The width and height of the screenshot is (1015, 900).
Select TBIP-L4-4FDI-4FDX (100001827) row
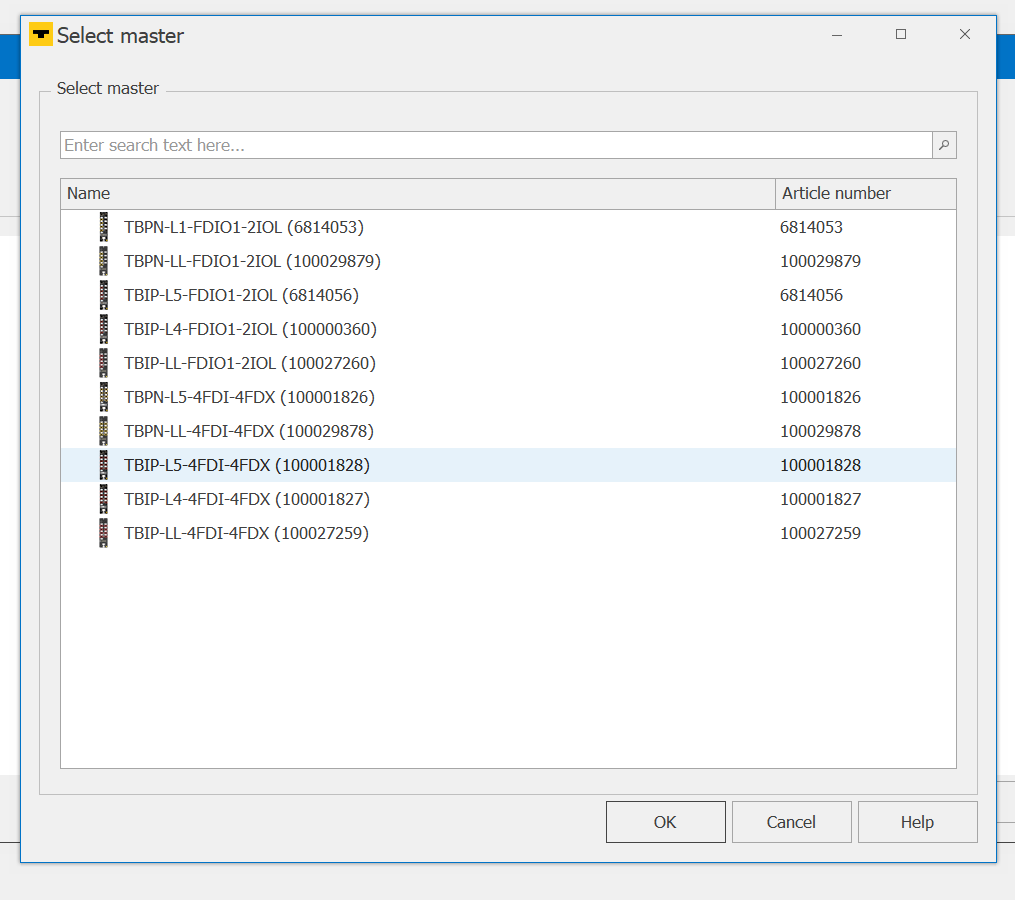click(508, 499)
